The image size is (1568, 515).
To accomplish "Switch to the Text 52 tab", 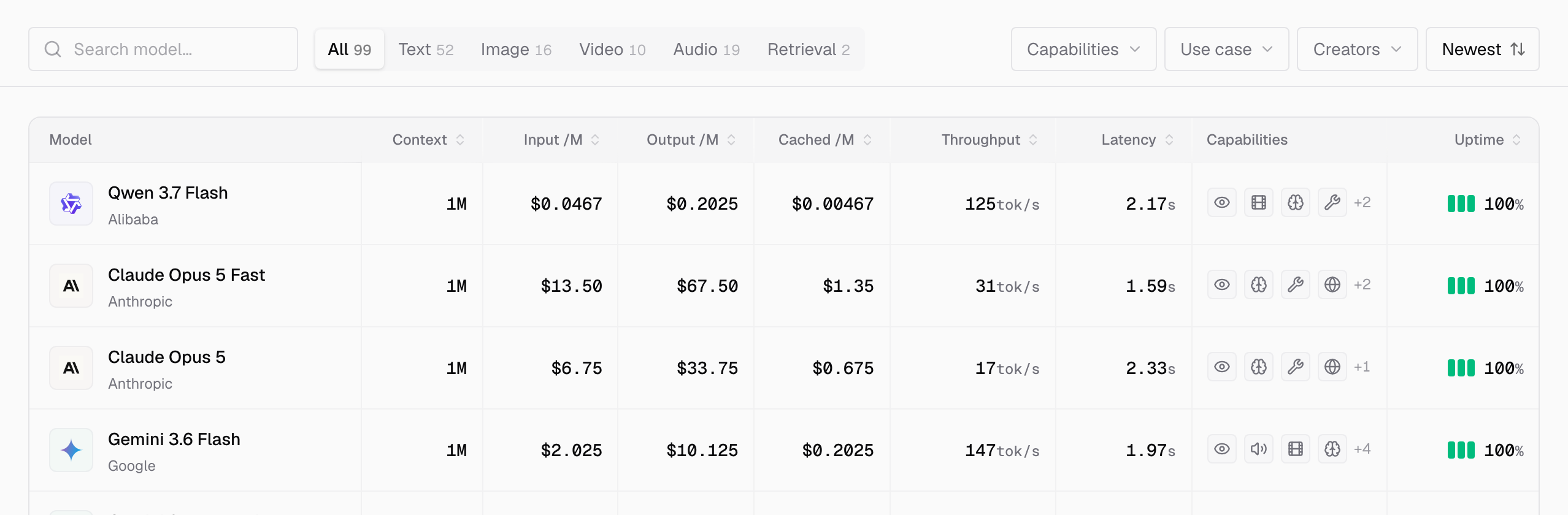I will coord(426,49).
